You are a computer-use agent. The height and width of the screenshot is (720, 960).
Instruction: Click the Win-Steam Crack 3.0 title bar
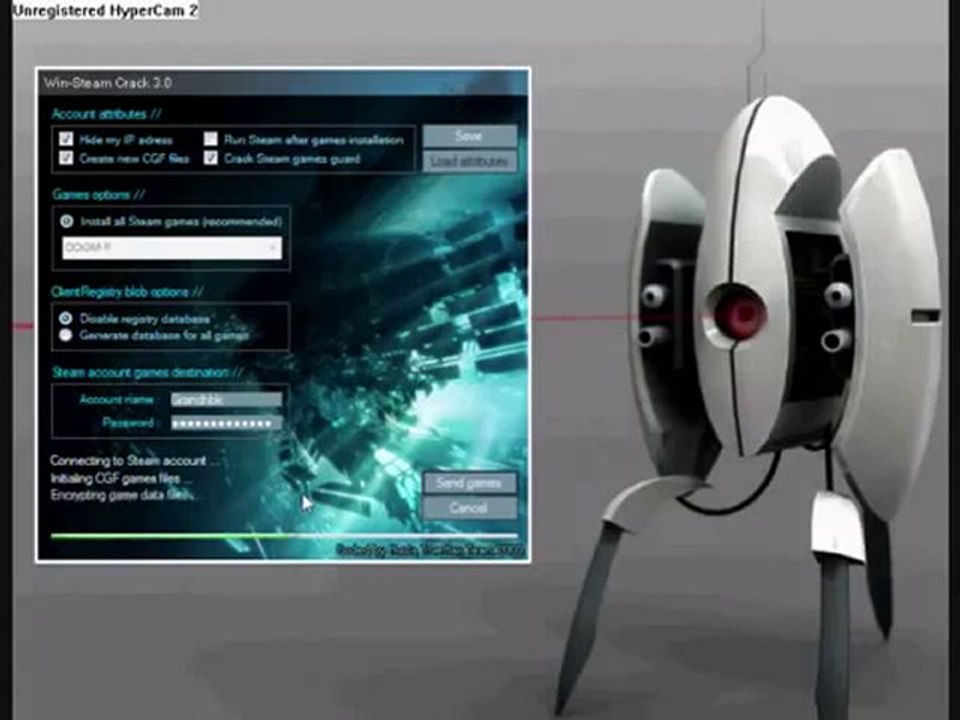[283, 83]
